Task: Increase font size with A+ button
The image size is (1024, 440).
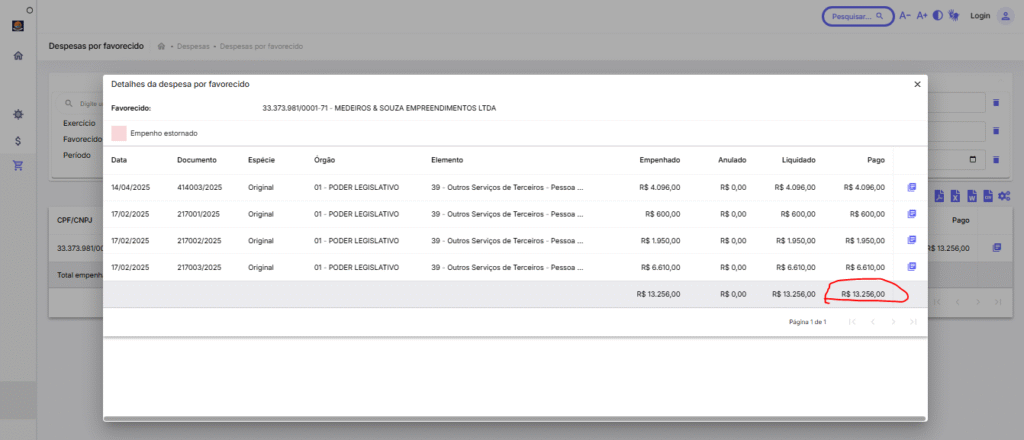Action: click(921, 16)
